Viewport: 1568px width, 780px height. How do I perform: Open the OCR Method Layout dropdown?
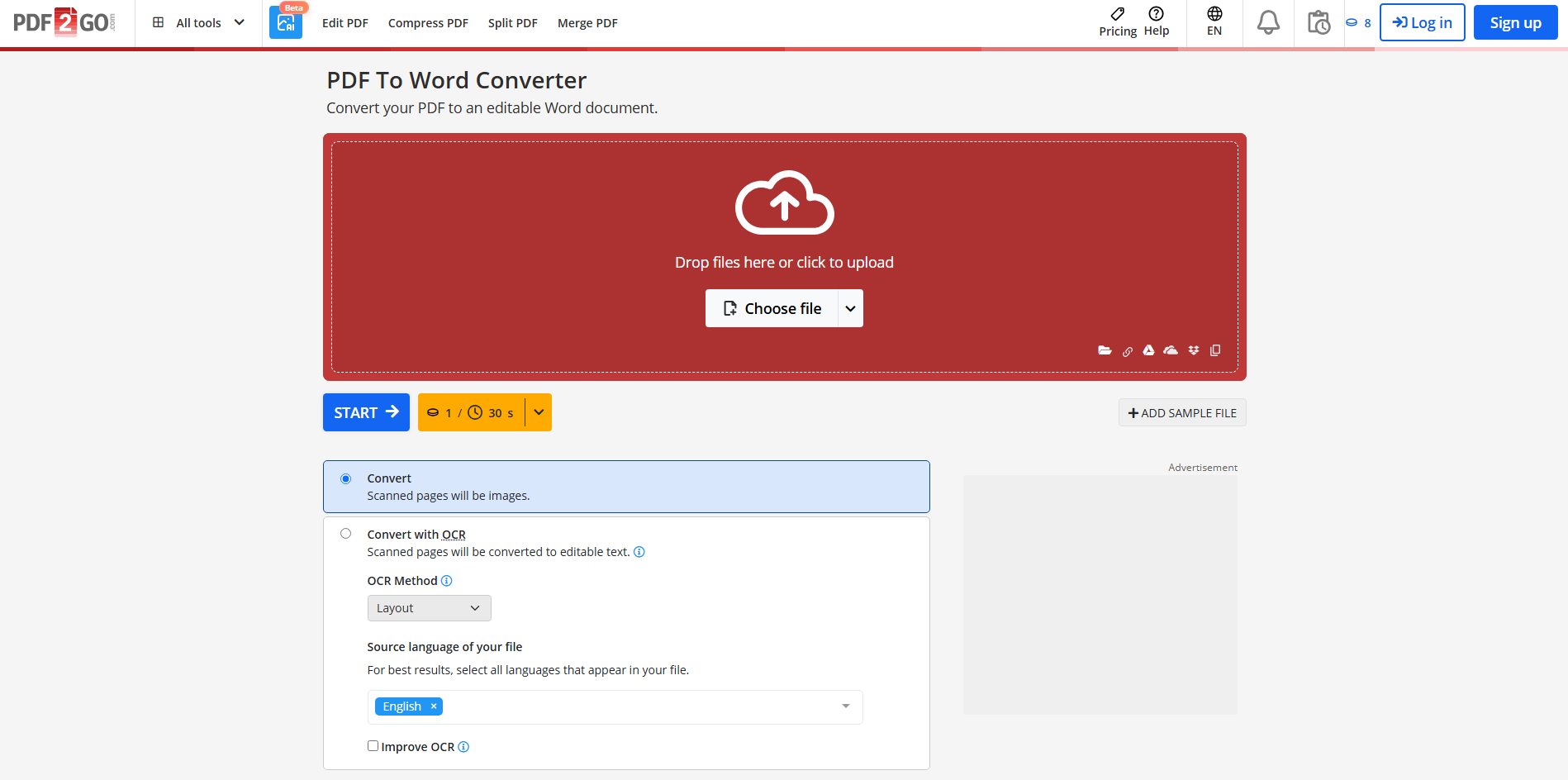(430, 608)
